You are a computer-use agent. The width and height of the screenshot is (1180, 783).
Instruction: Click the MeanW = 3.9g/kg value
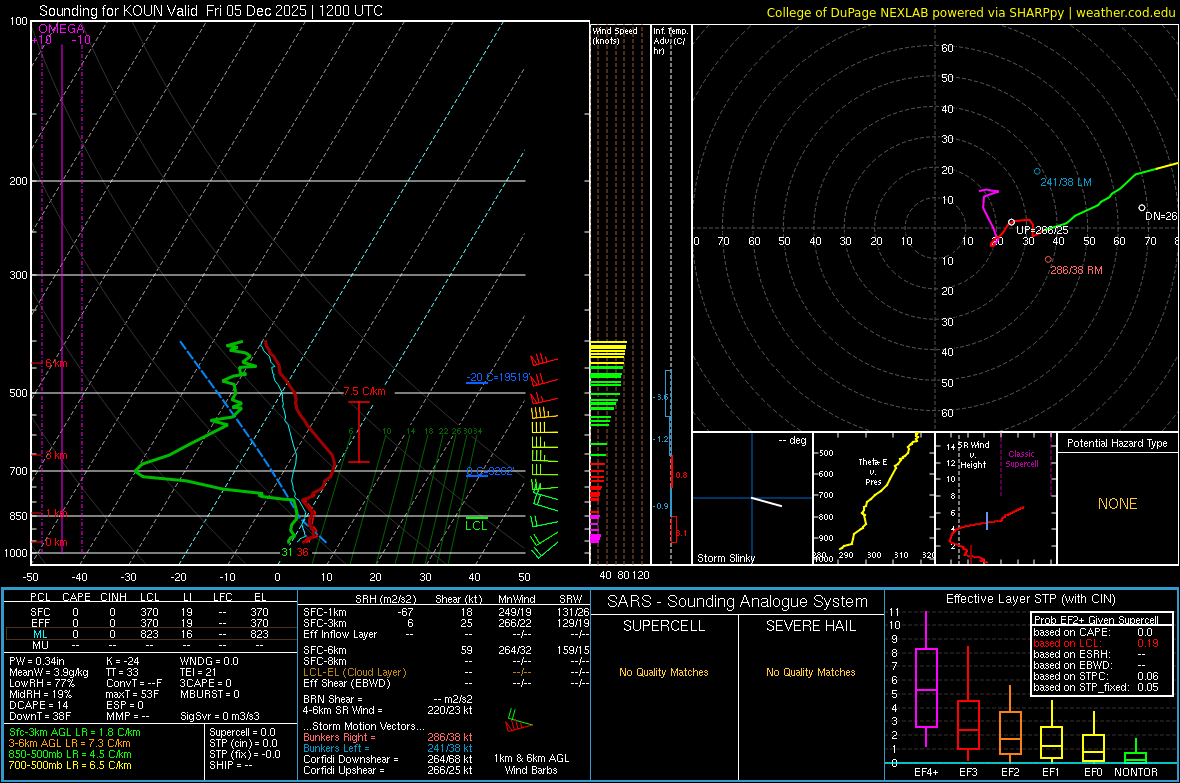(x=48, y=672)
